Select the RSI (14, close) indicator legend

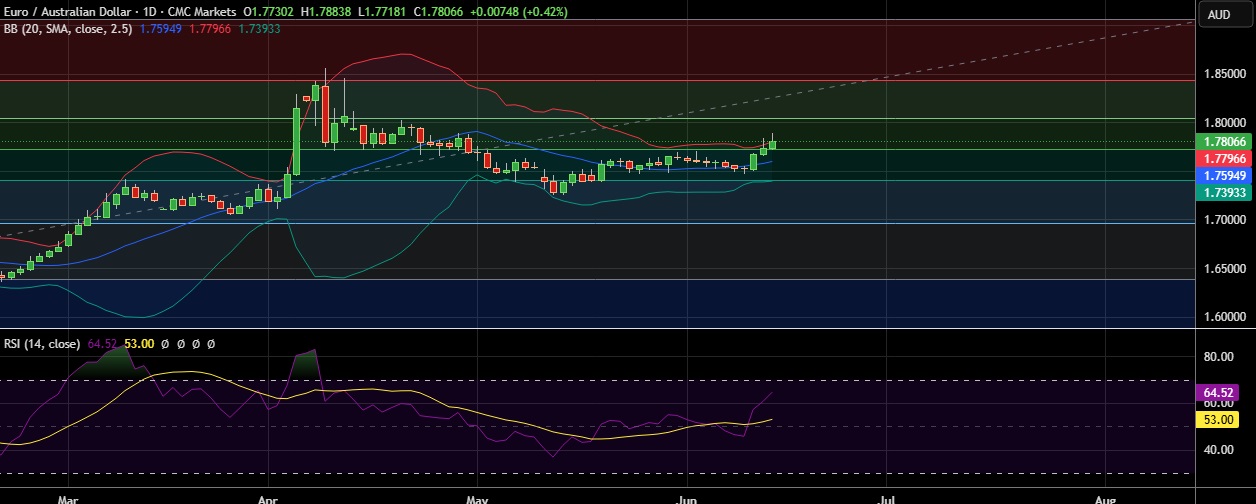[42, 343]
